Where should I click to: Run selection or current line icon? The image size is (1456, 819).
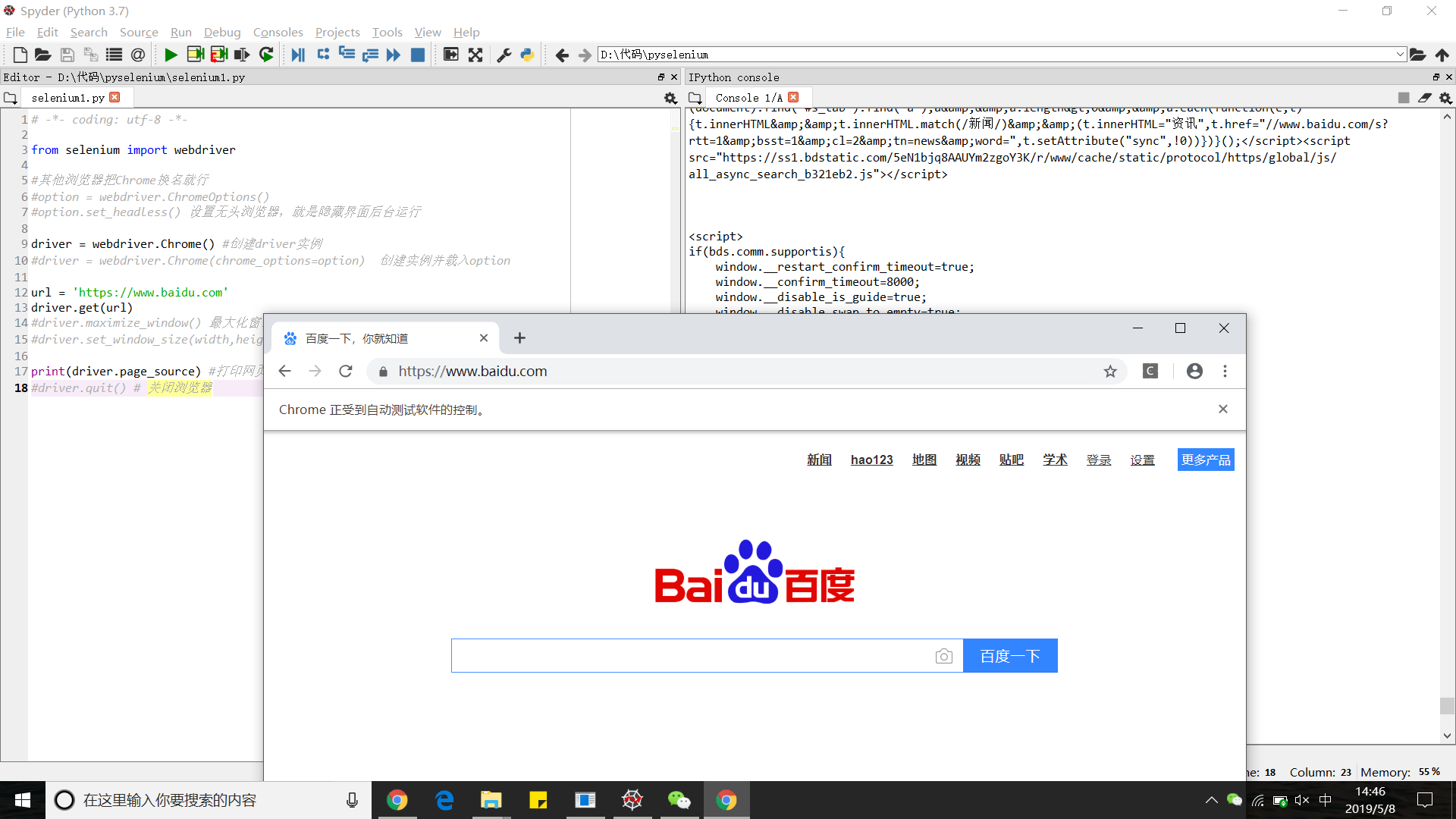(x=242, y=55)
